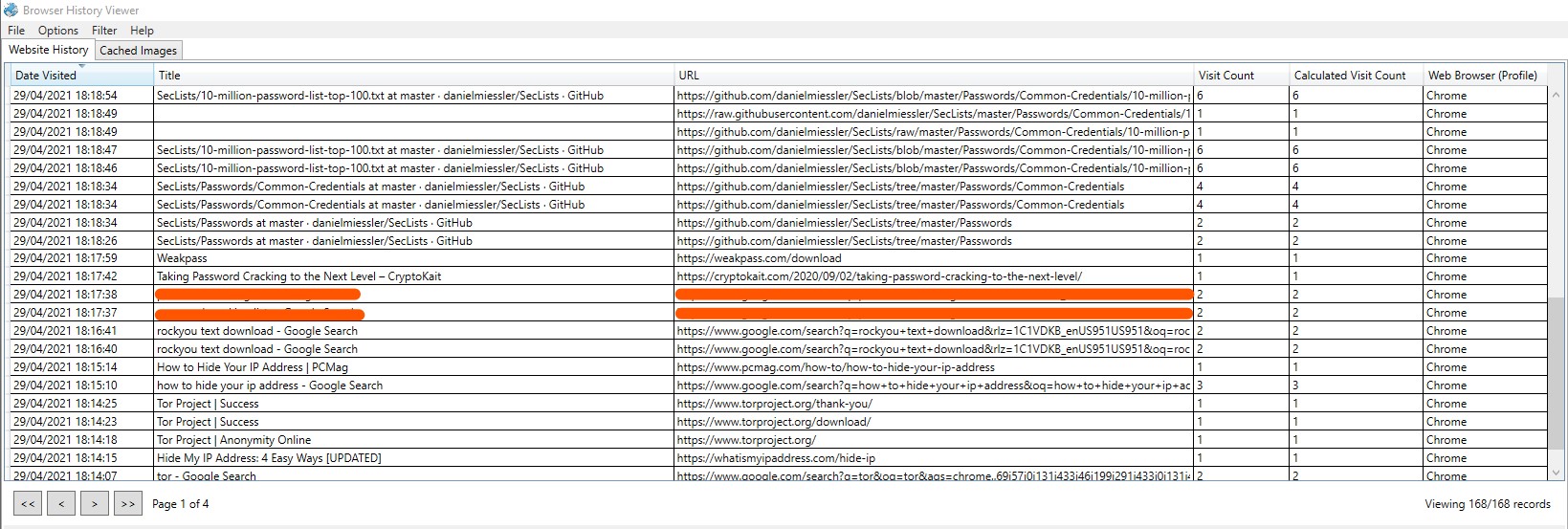This screenshot has width=1568, height=529.
Task: Open the Options menu
Action: point(58,31)
